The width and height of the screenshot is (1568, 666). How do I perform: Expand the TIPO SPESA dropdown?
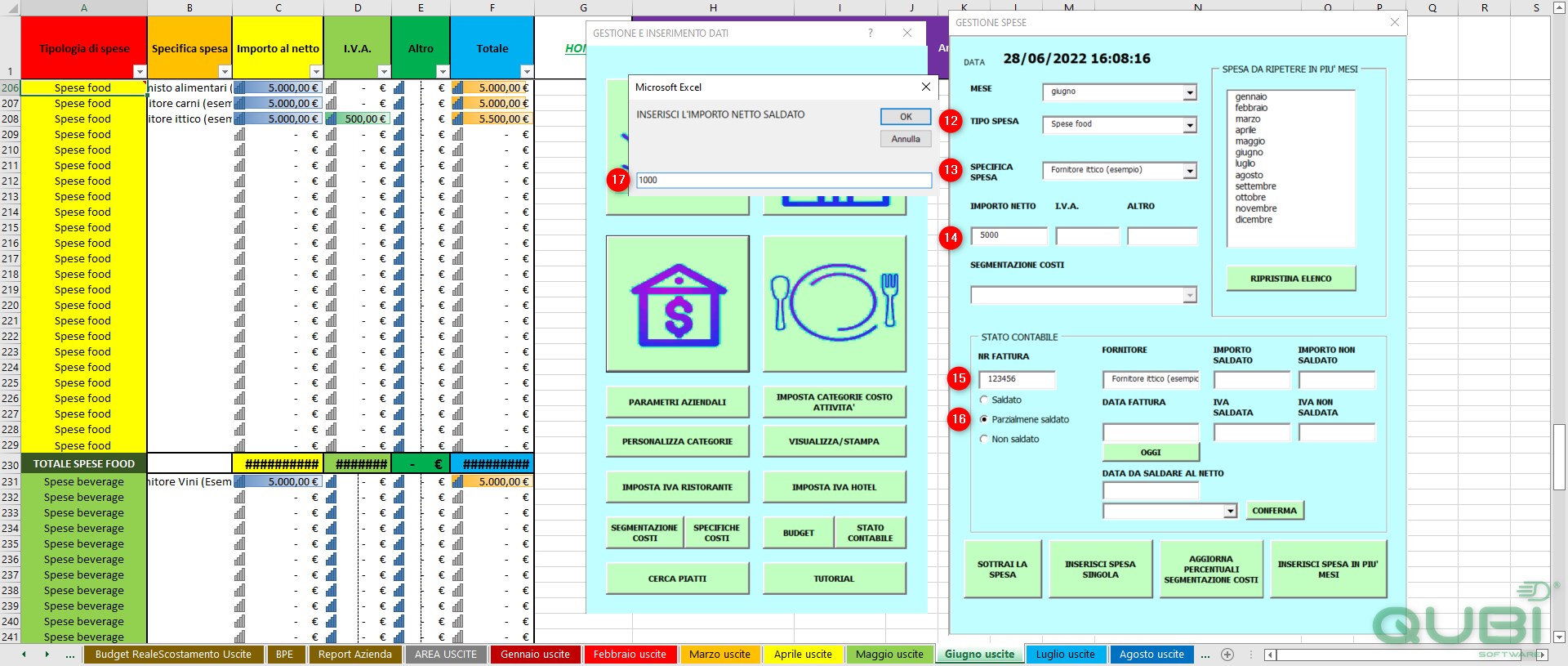(1190, 125)
